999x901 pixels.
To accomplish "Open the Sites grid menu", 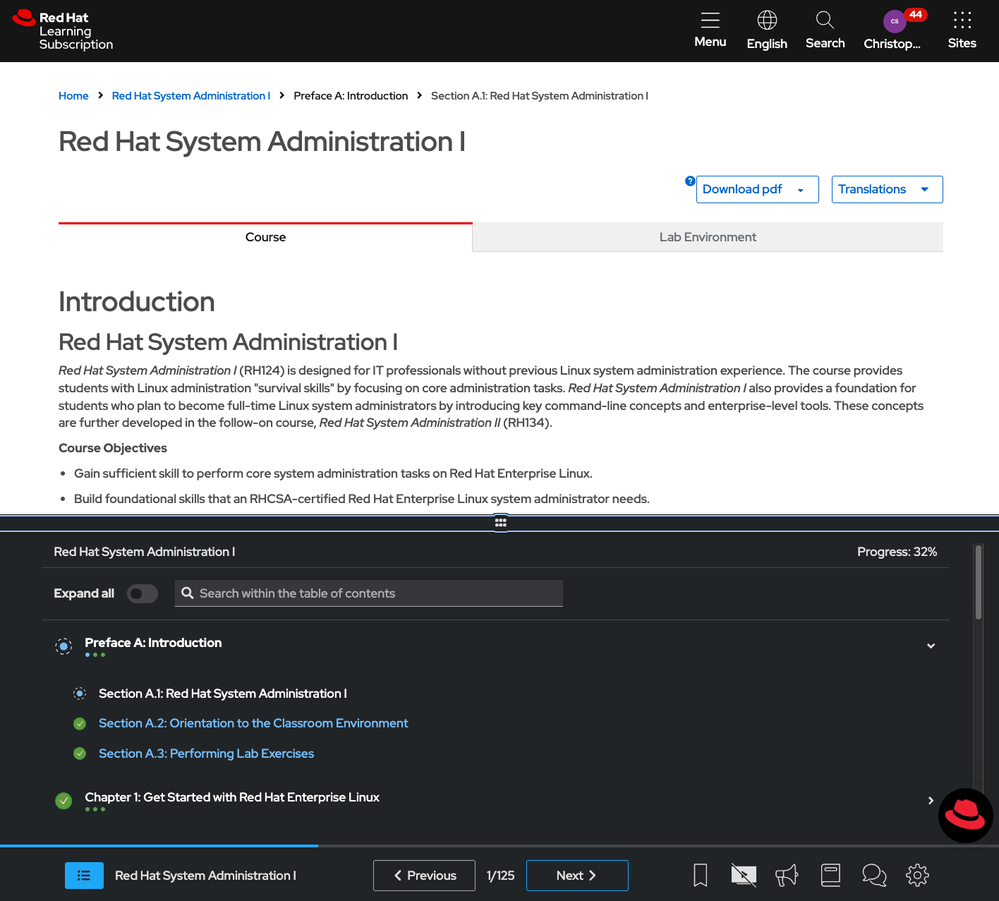I will (962, 30).
